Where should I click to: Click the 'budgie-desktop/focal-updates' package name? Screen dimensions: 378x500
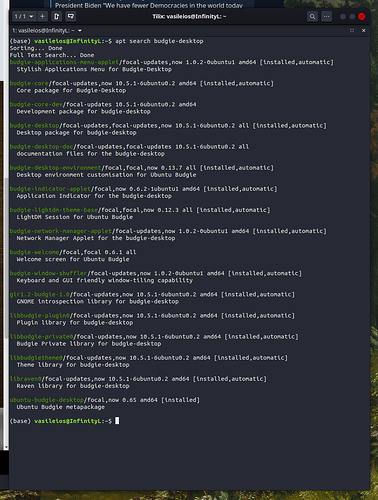pos(34,125)
